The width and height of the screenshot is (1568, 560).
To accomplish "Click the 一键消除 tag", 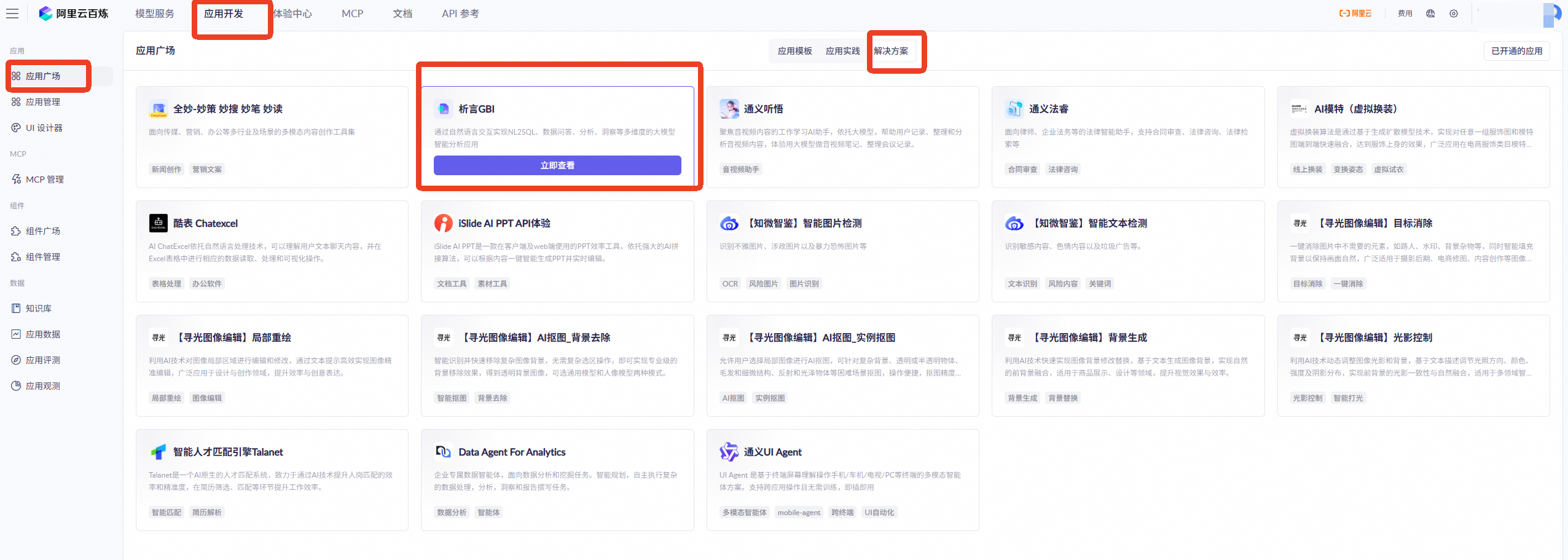I will point(1348,283).
